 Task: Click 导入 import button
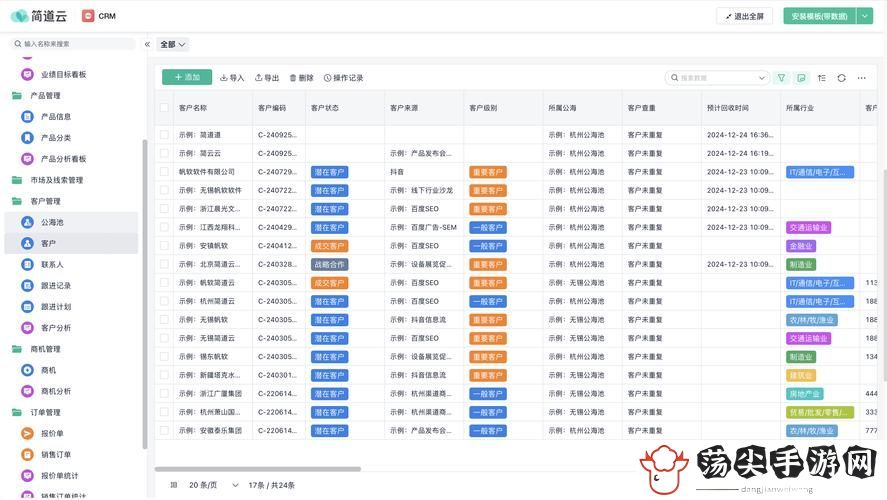232,78
